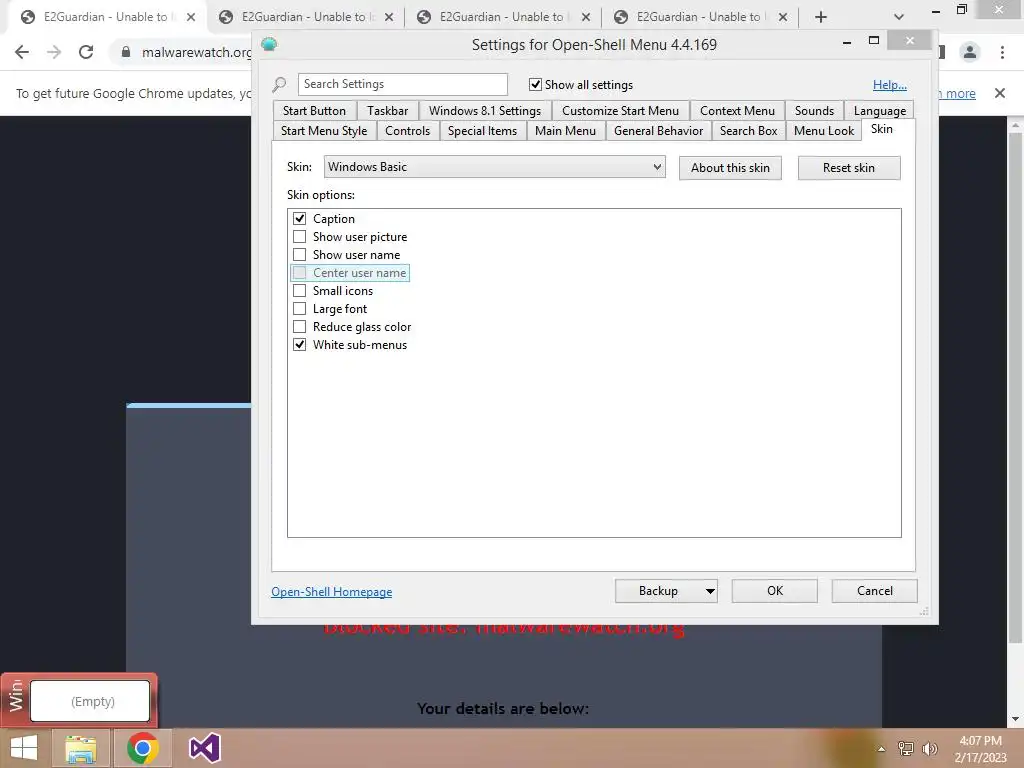Open Chrome tab search chevron
This screenshot has width=1024, height=768.
click(899, 17)
